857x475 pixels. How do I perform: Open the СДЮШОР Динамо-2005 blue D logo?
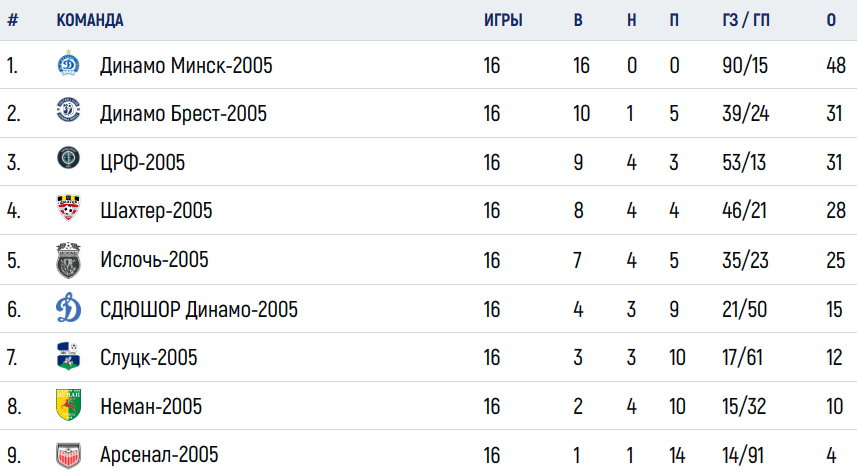pyautogui.click(x=68, y=307)
